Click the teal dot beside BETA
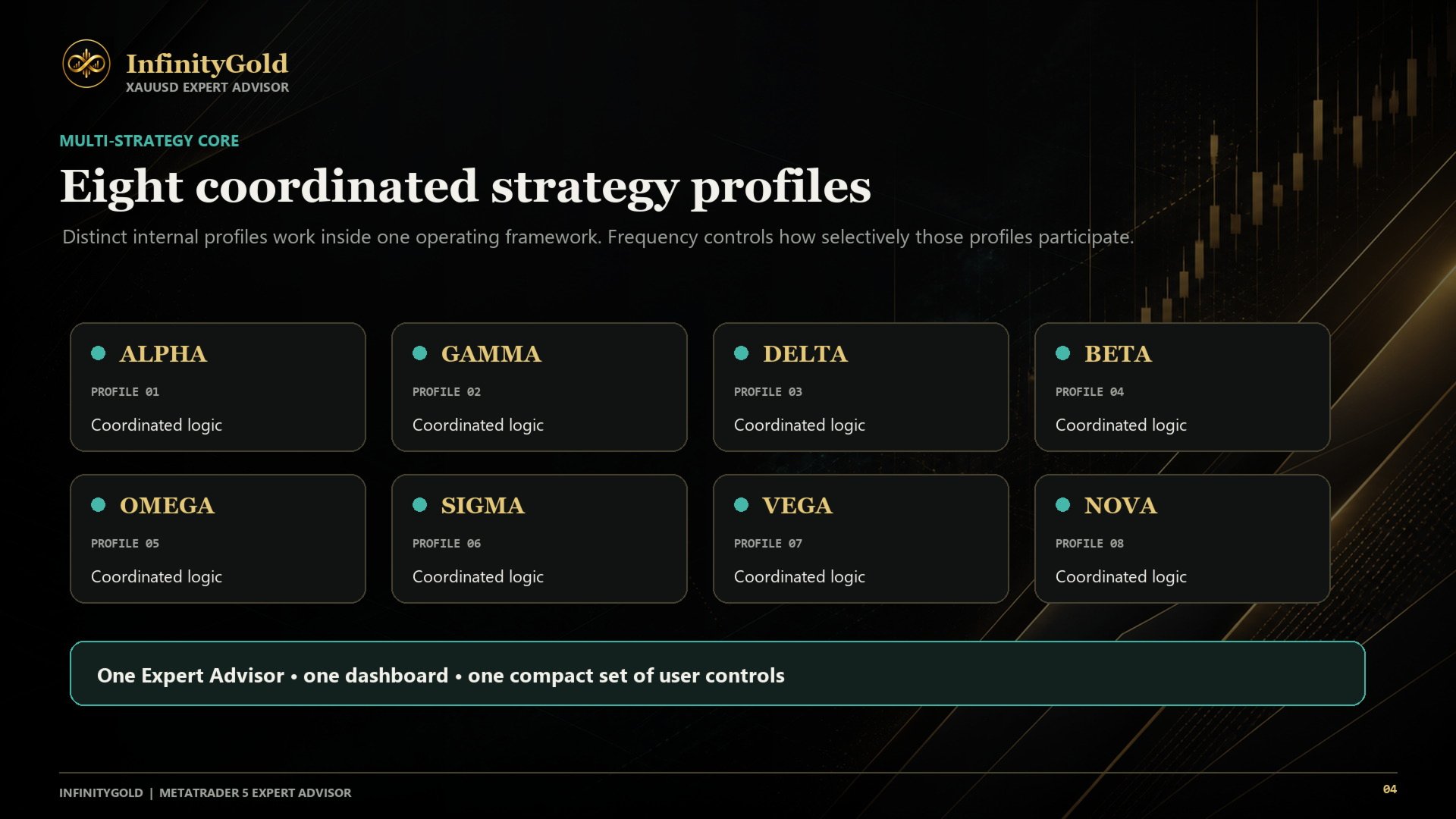The image size is (1456, 819). coord(1062,353)
